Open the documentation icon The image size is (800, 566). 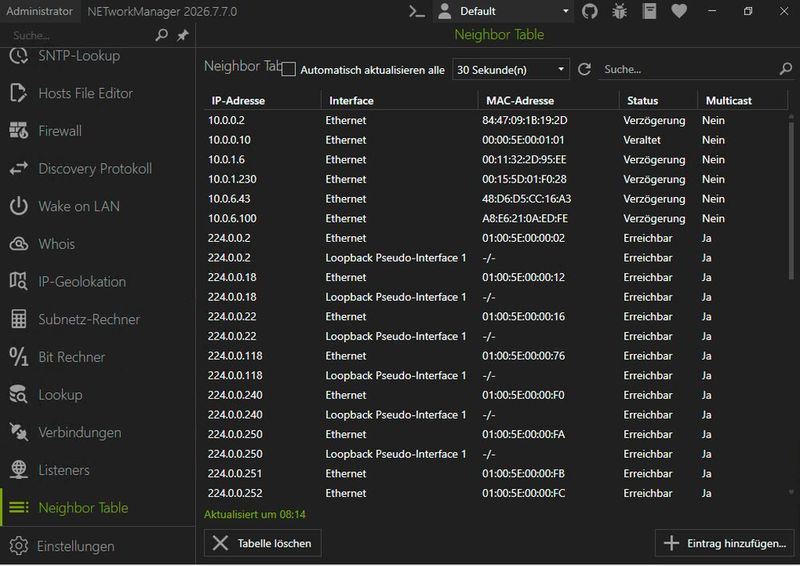coord(649,11)
